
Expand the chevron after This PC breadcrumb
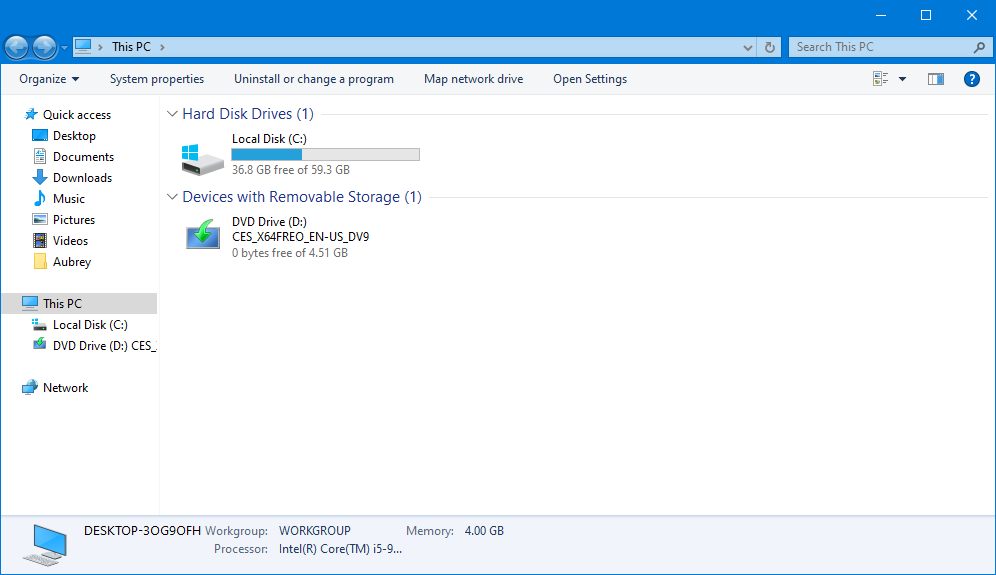coord(163,47)
